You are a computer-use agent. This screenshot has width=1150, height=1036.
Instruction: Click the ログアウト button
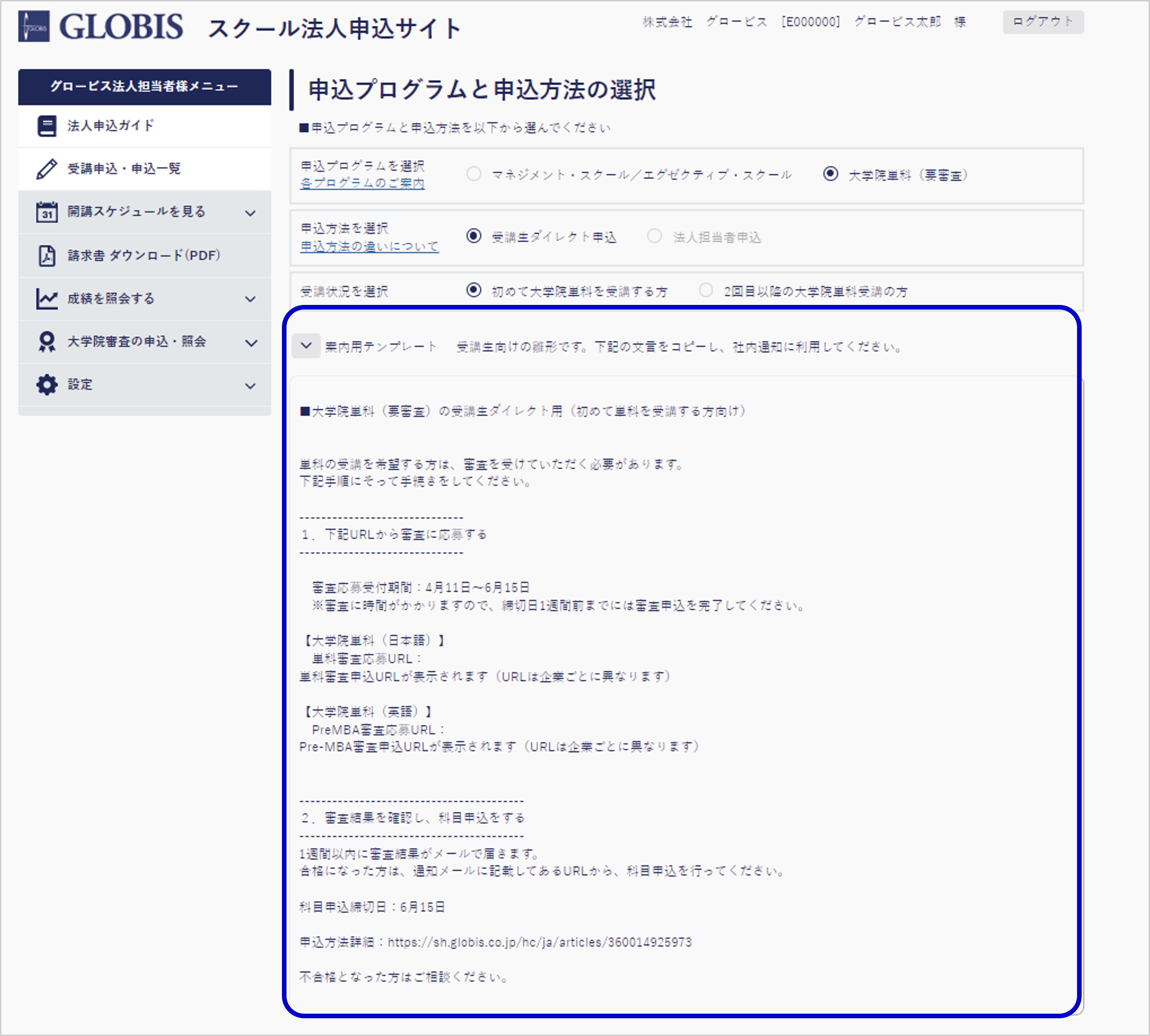(1043, 22)
